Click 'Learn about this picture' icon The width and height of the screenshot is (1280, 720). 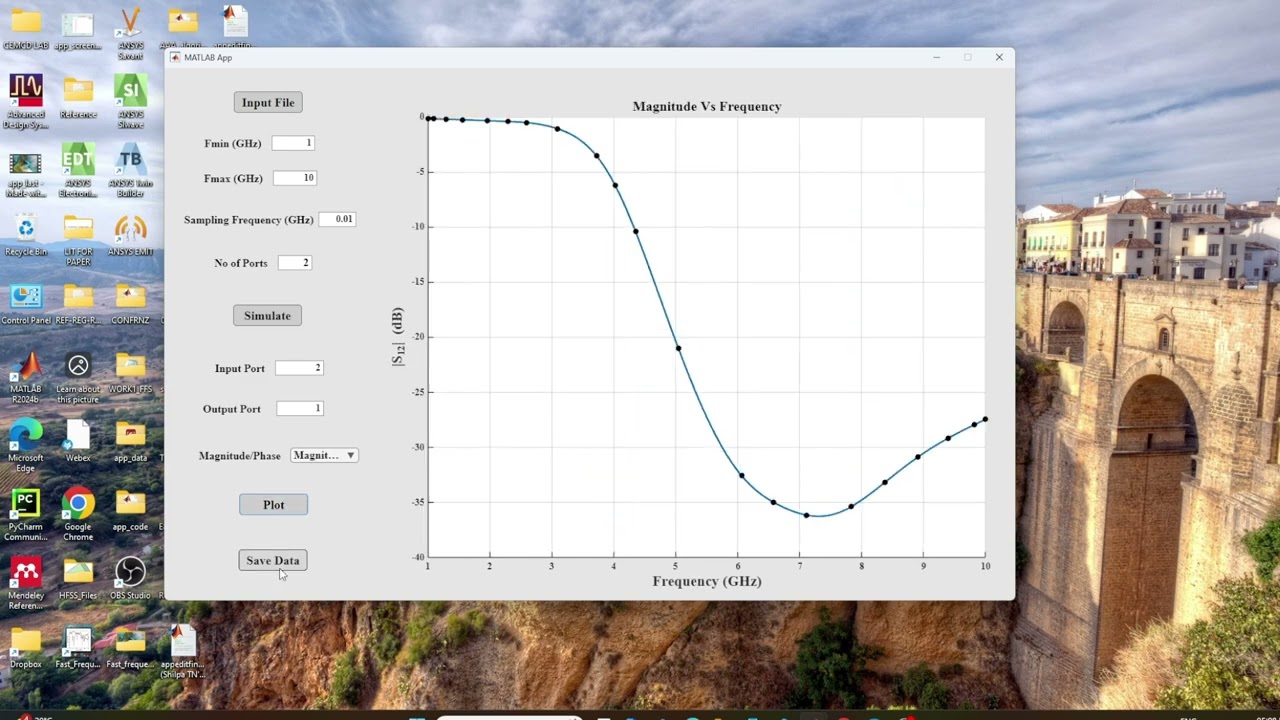click(x=78, y=377)
